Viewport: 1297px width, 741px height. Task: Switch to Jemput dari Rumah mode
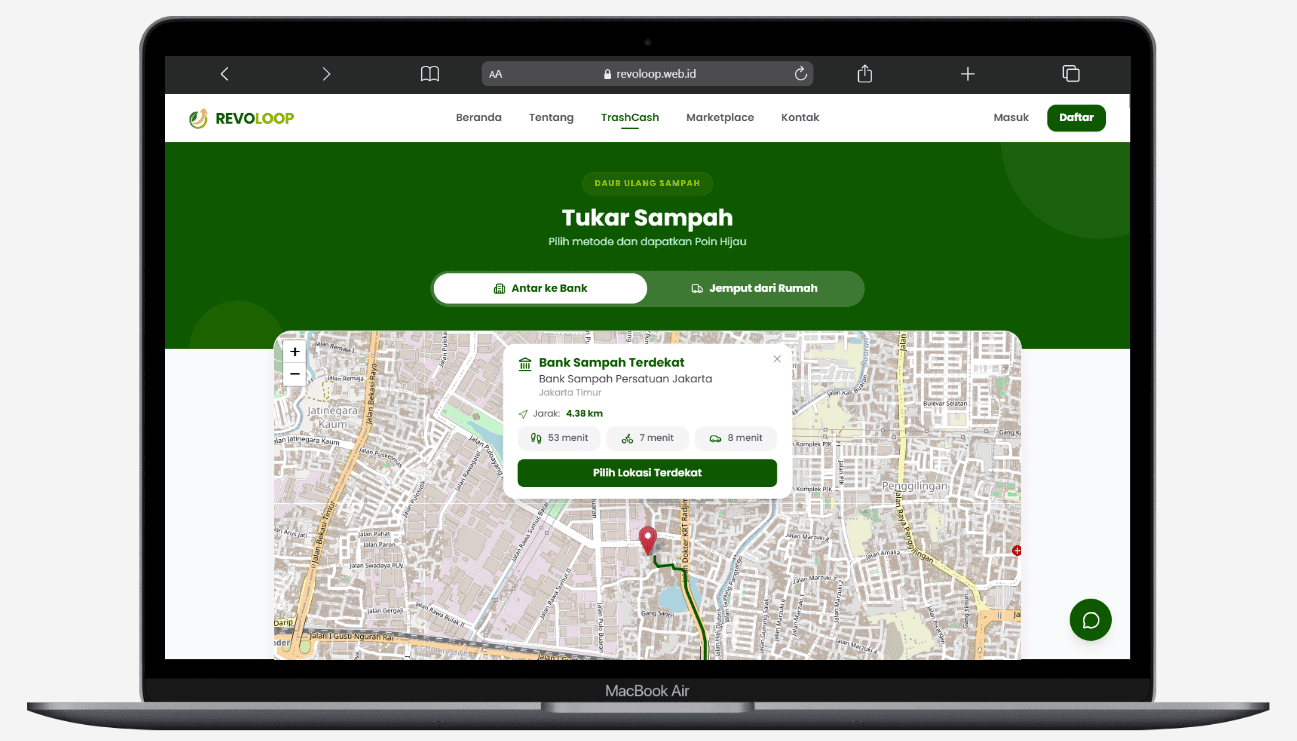click(755, 288)
